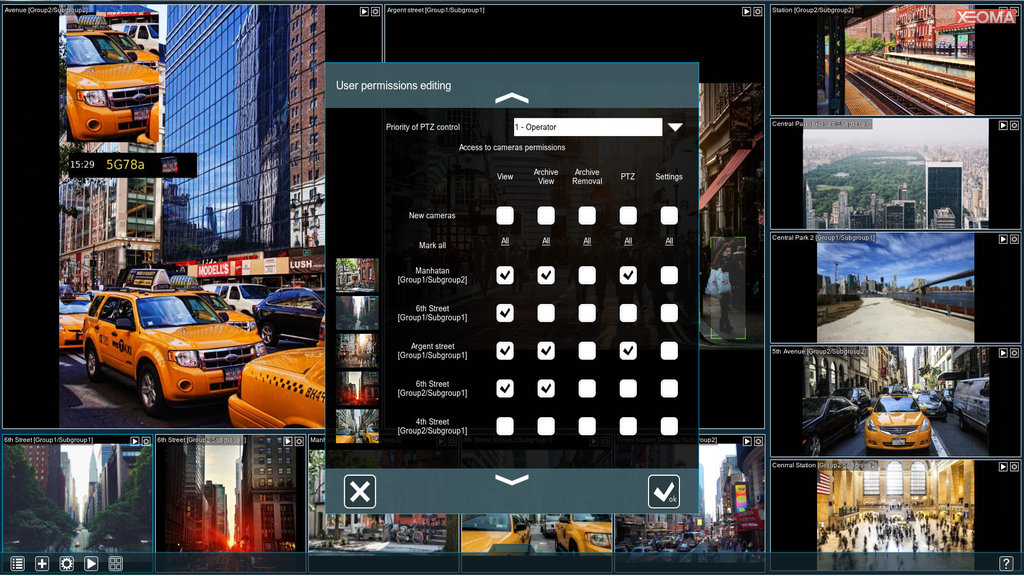Play archive of 6th Street Group2 camera
Viewport: 1024px width, 576px height.
point(288,441)
